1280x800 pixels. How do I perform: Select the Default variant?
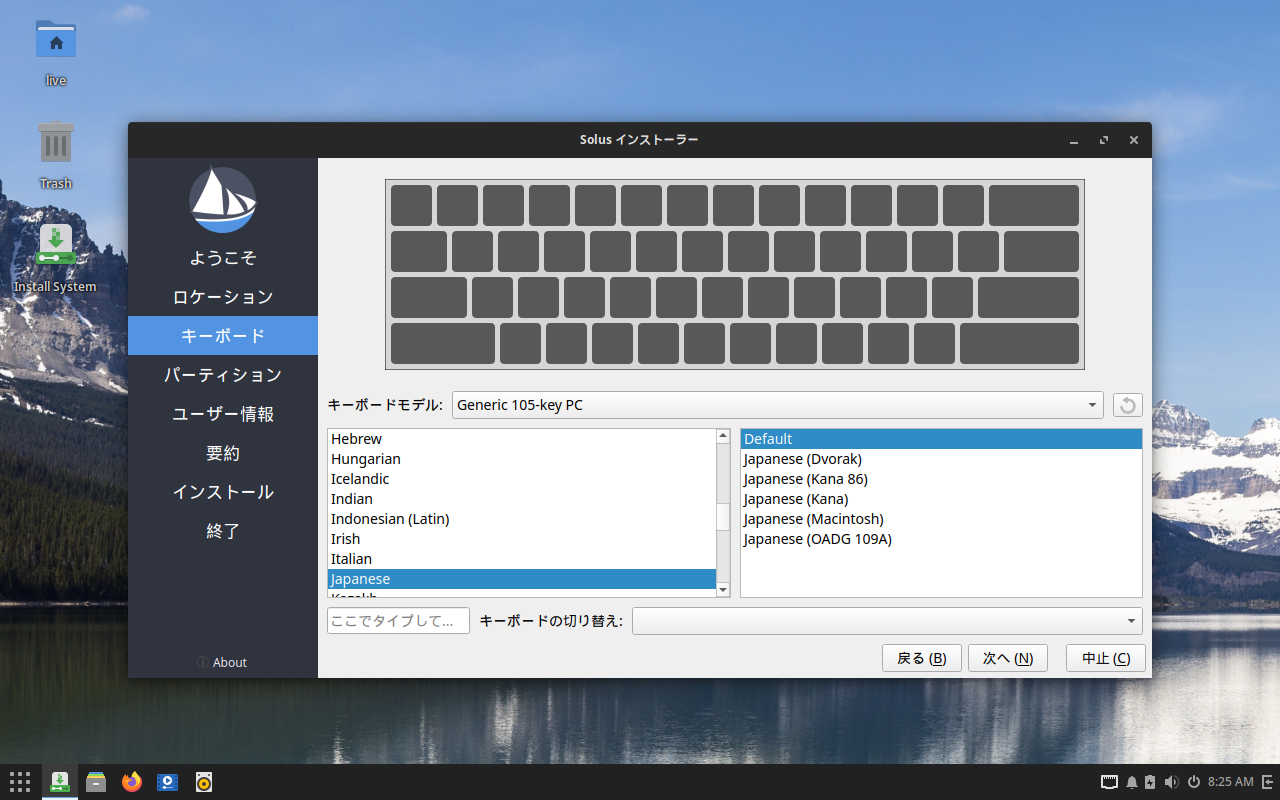[x=941, y=439]
